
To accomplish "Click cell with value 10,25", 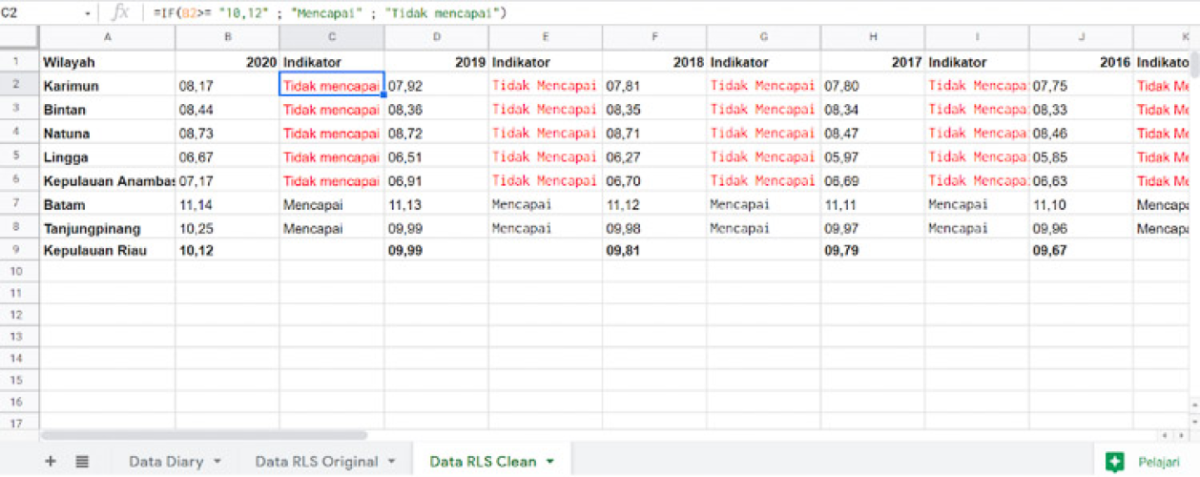I will click(228, 228).
